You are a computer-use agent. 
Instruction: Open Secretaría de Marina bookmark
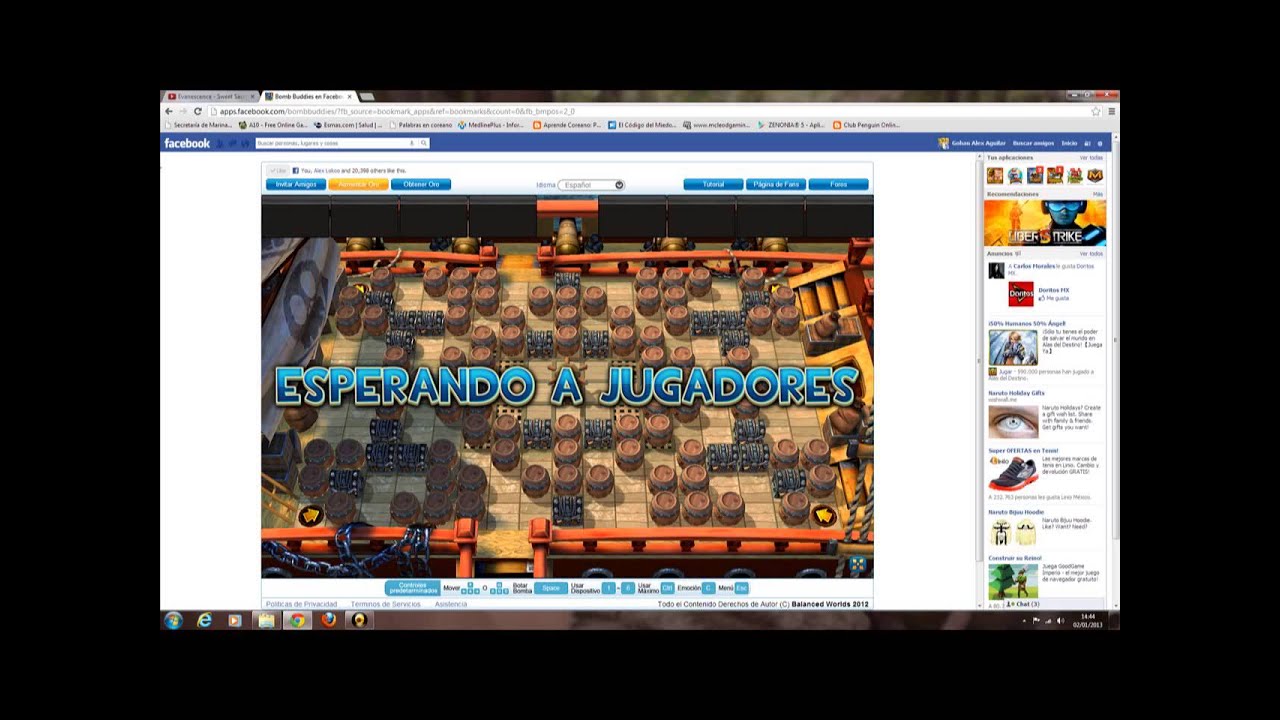tap(199, 125)
